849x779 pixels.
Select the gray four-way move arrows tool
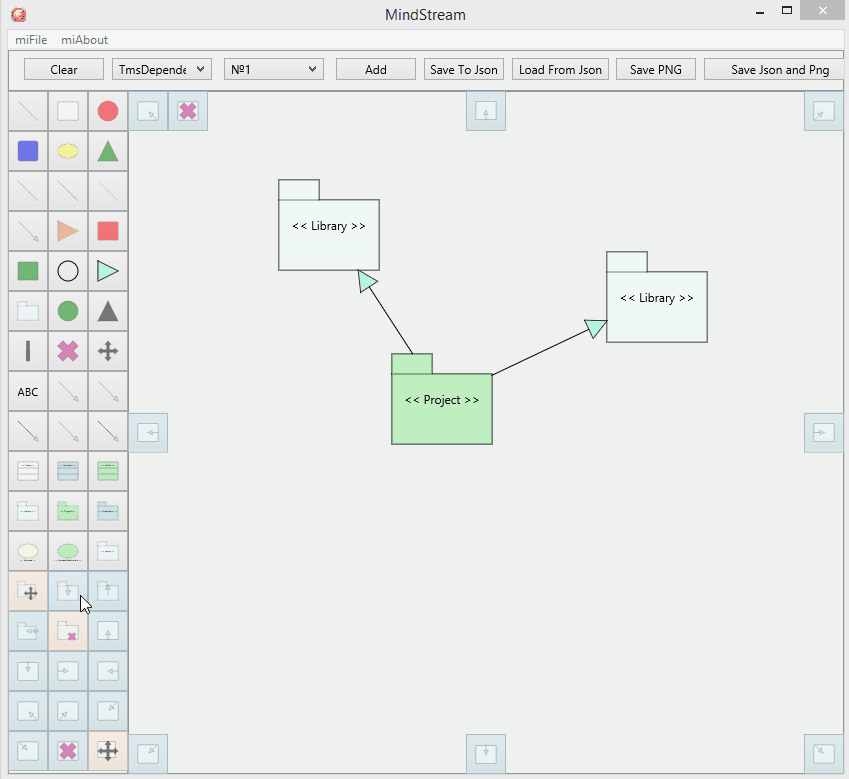[108, 351]
